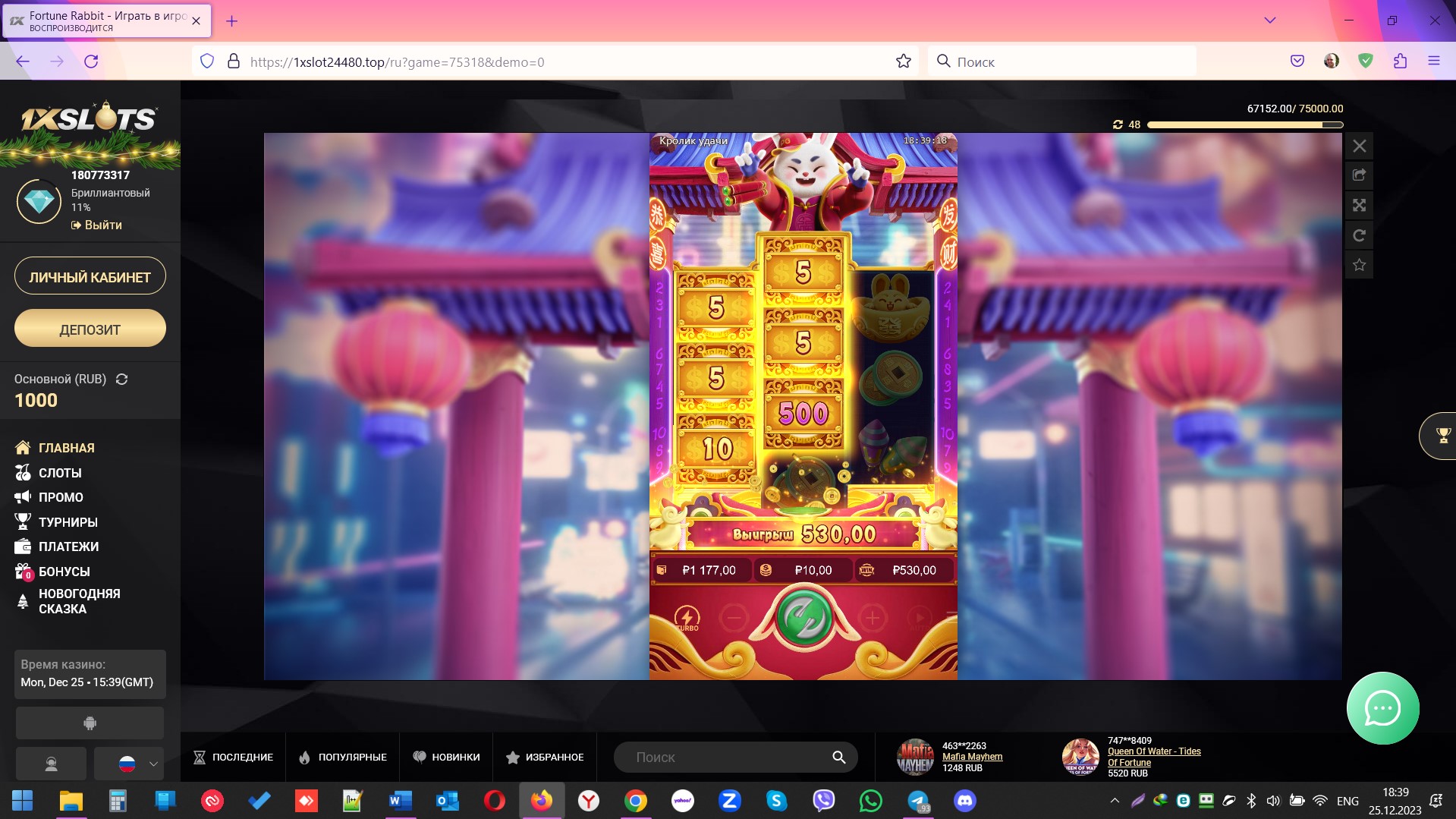Switch to the Популярные games tab
Image resolution: width=1456 pixels, height=819 pixels.
point(343,757)
